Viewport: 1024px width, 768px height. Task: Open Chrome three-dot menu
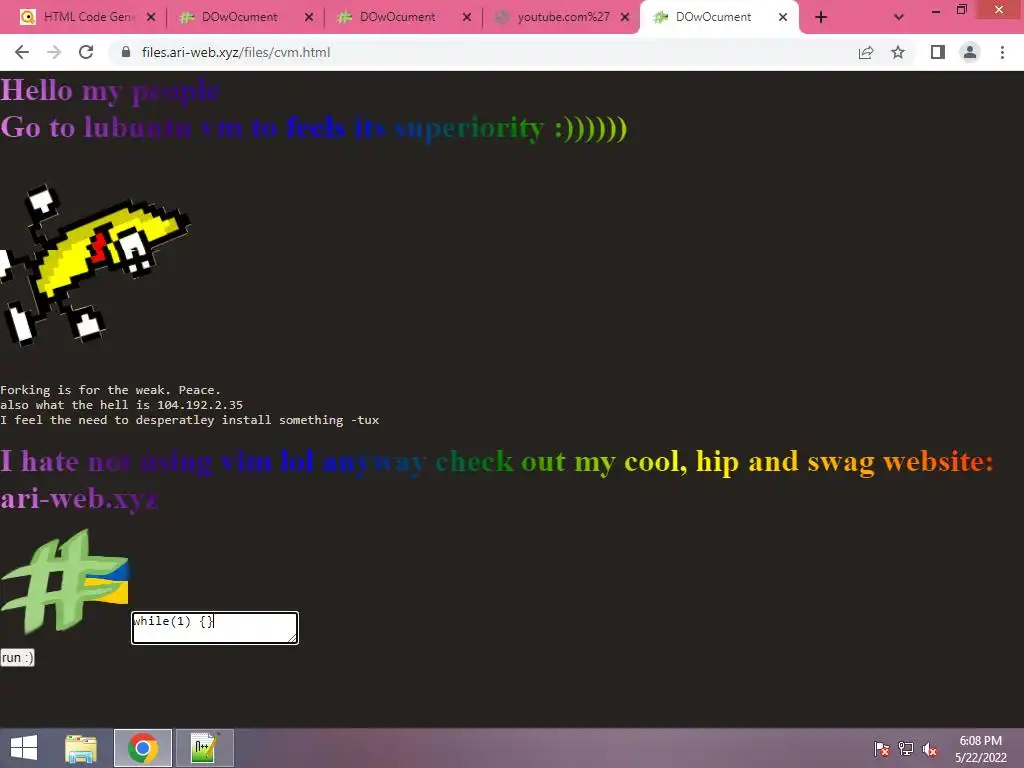coord(1002,52)
